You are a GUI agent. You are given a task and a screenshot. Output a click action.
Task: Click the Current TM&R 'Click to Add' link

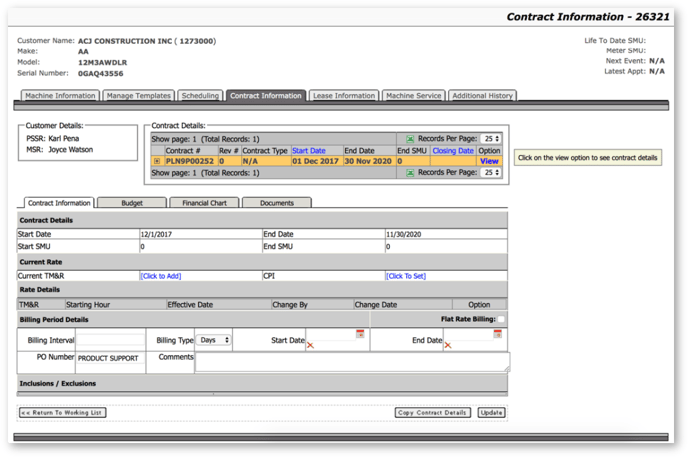coord(161,276)
